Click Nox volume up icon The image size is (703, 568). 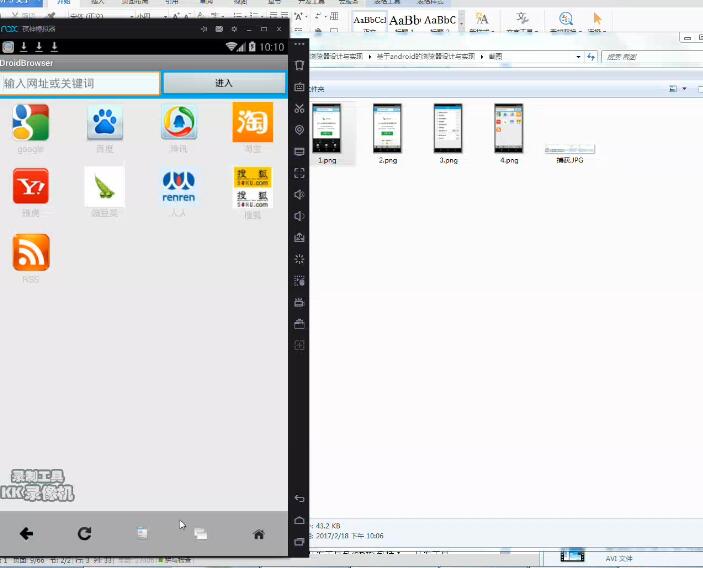tap(299, 195)
